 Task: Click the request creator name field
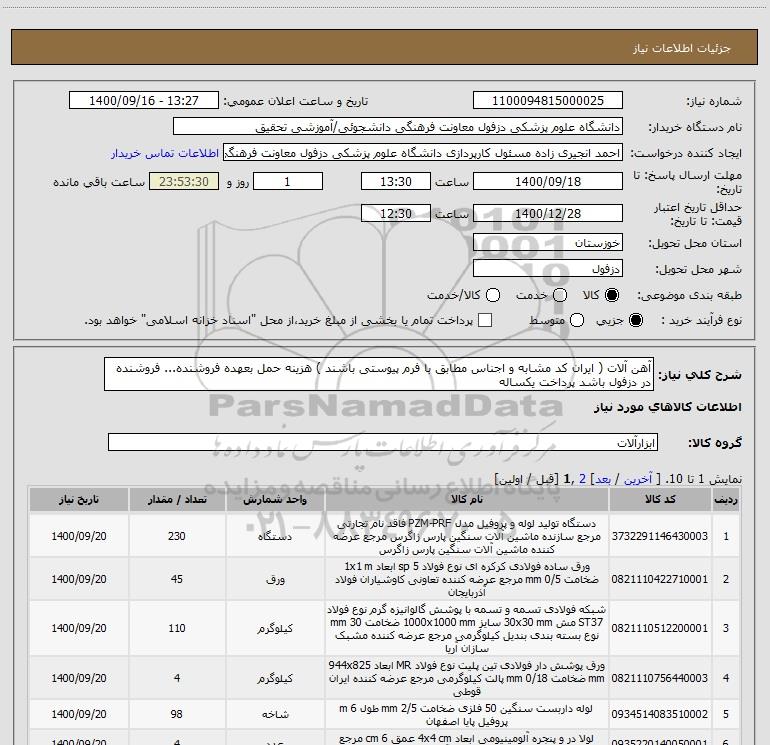[x=423, y=153]
